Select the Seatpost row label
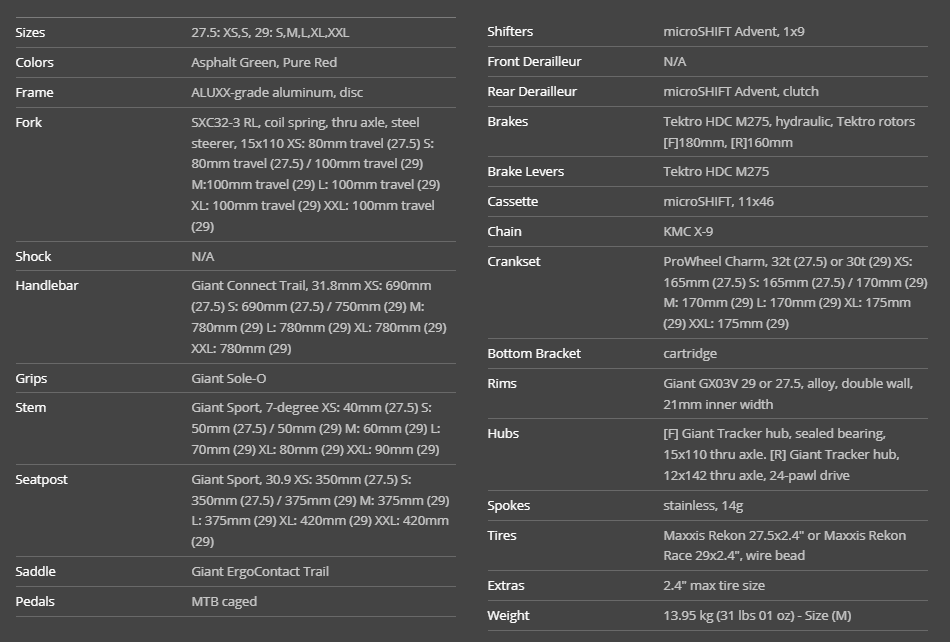 [41, 479]
